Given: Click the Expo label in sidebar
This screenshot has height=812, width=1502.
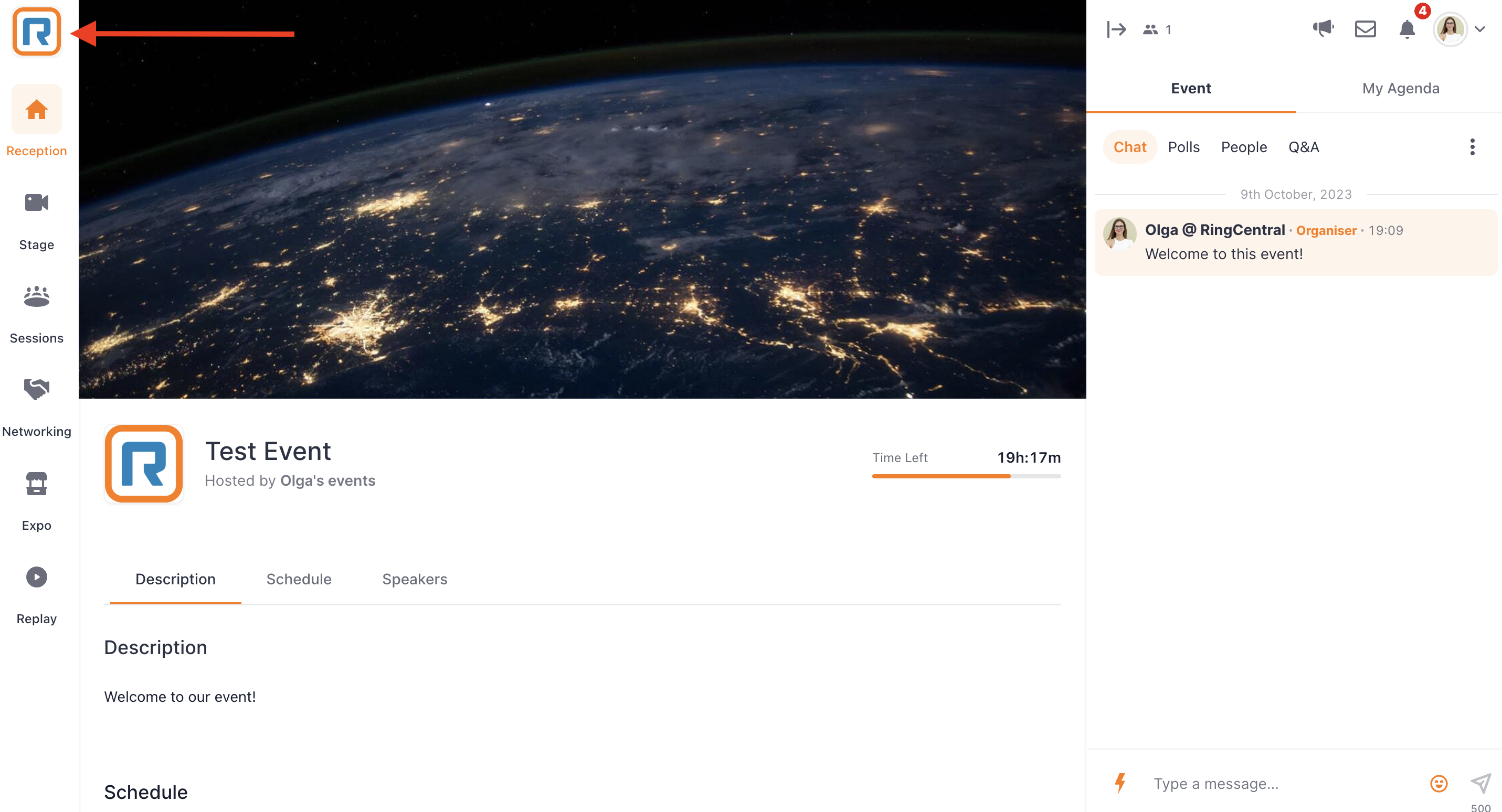Looking at the screenshot, I should [37, 525].
